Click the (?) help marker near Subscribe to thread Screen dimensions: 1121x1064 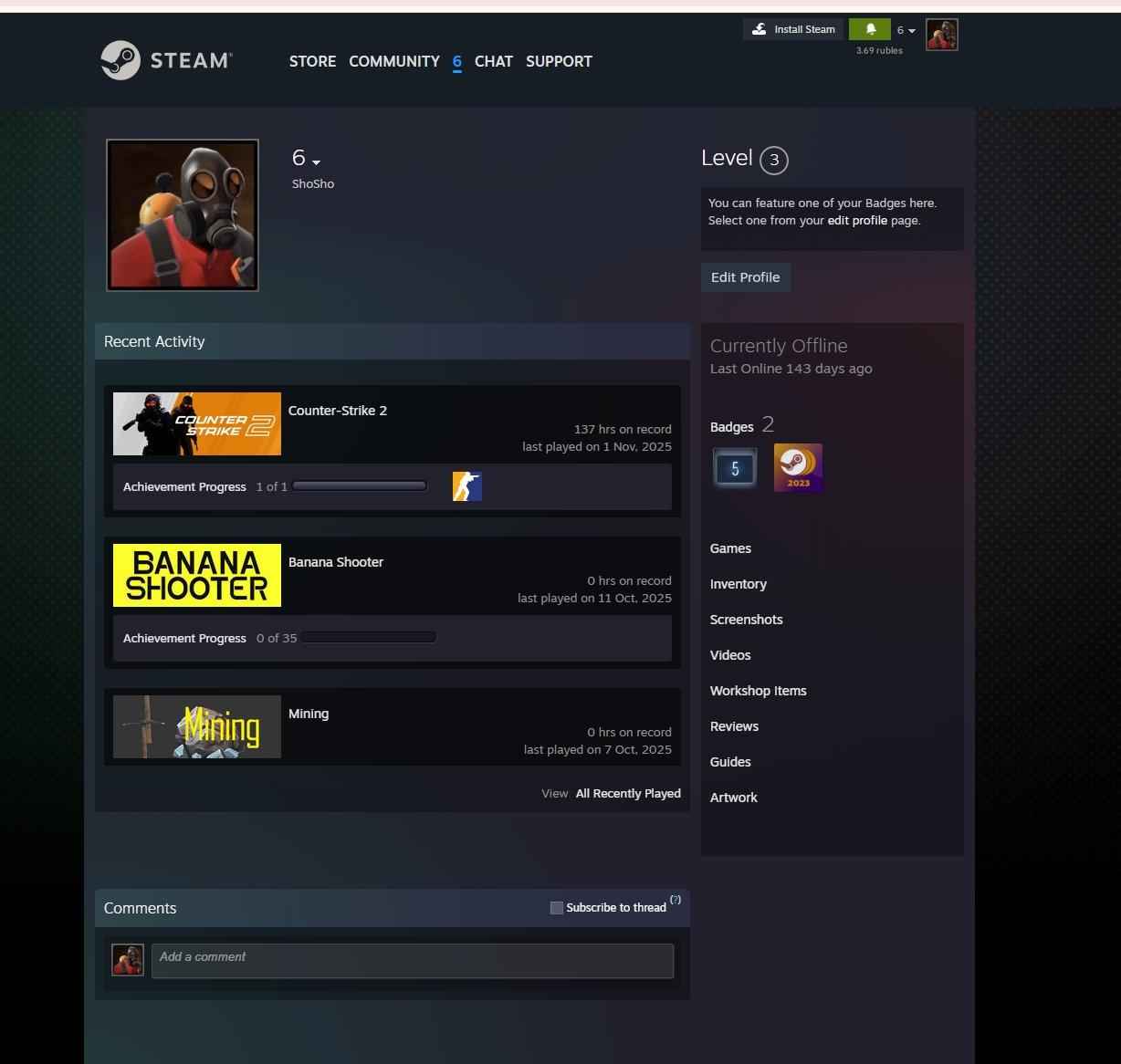[x=676, y=900]
